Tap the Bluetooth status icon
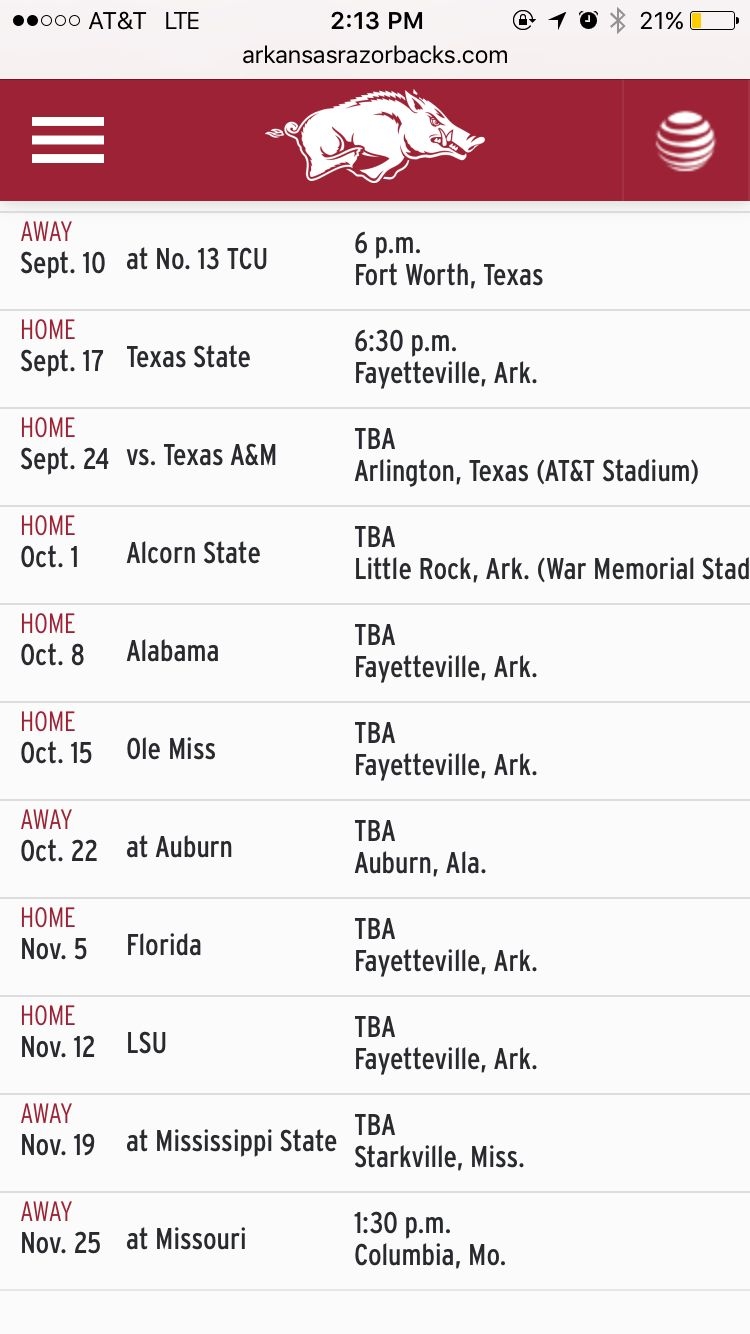 [618, 21]
